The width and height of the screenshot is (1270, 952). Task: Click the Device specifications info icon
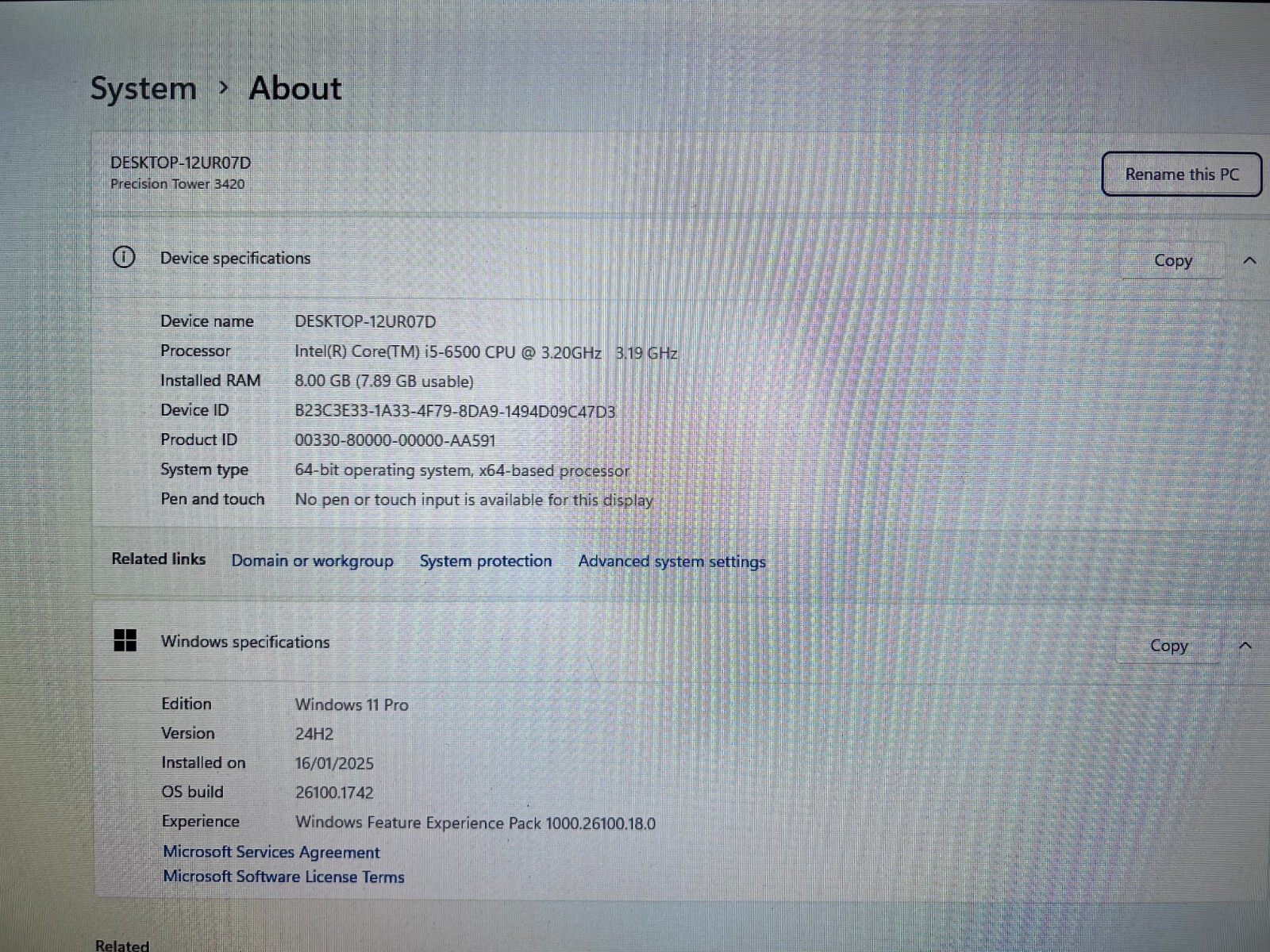(124, 257)
